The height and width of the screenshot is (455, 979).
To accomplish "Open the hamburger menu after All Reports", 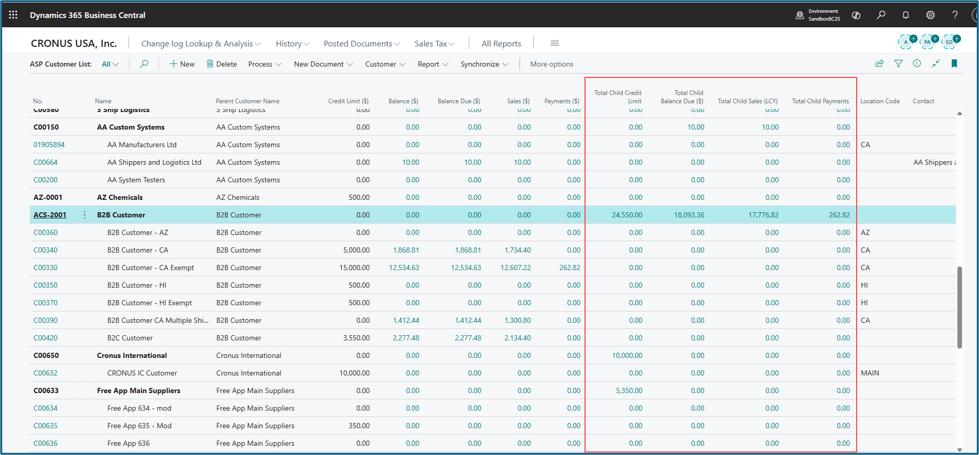I will (554, 44).
